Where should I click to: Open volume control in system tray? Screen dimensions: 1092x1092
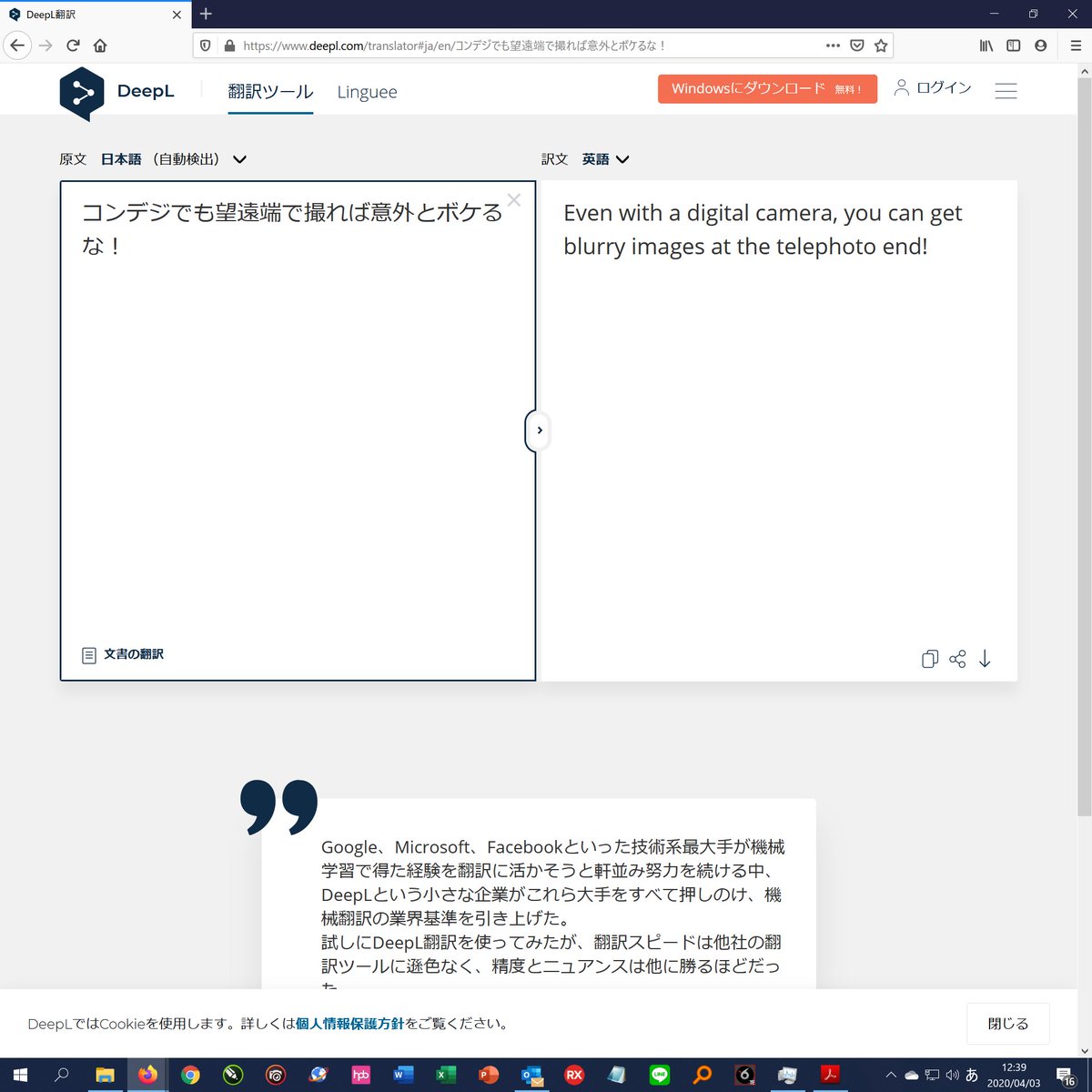(952, 1075)
